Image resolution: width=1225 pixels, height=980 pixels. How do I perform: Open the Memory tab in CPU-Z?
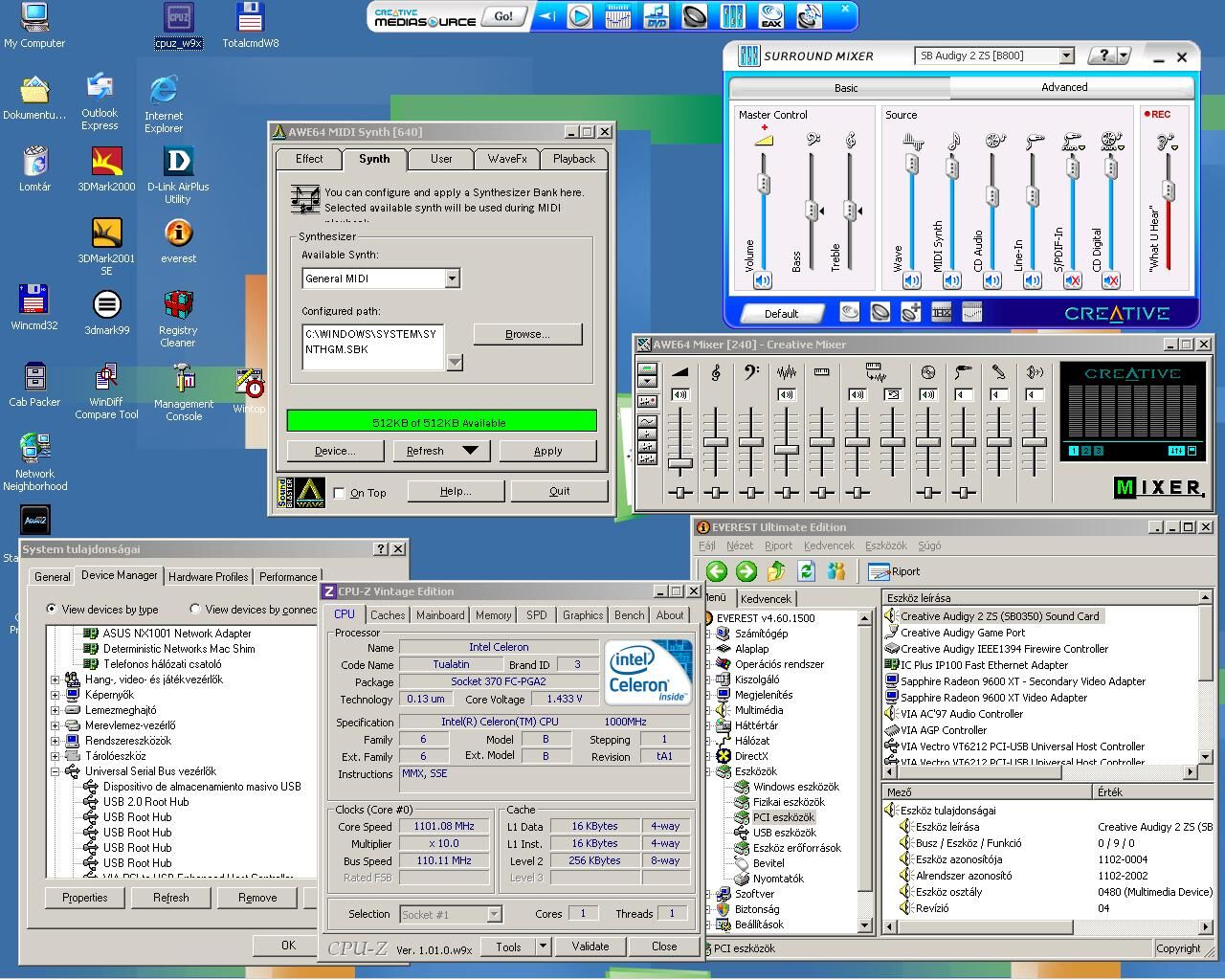click(493, 615)
